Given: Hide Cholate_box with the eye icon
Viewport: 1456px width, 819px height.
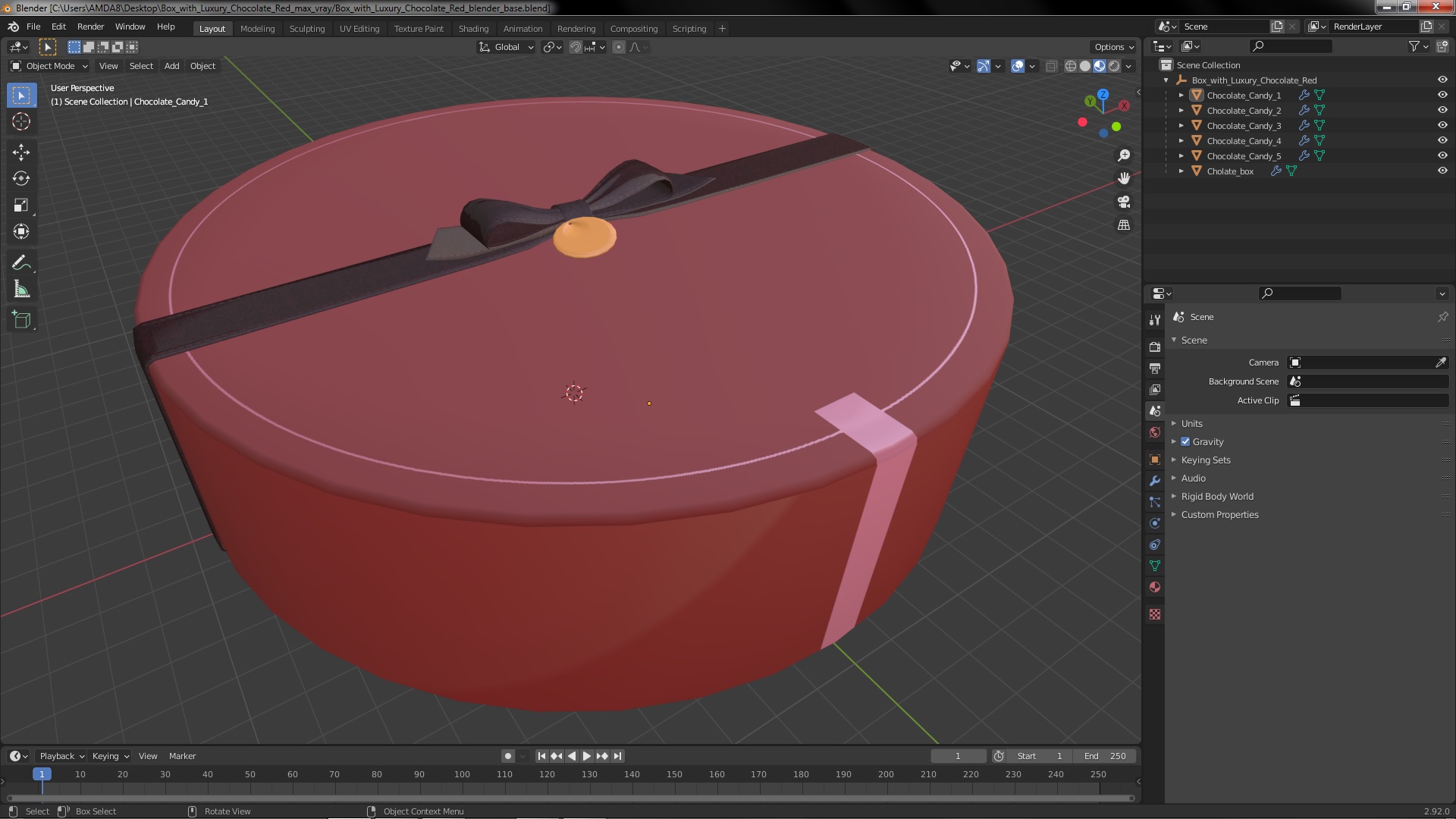Looking at the screenshot, I should point(1442,171).
